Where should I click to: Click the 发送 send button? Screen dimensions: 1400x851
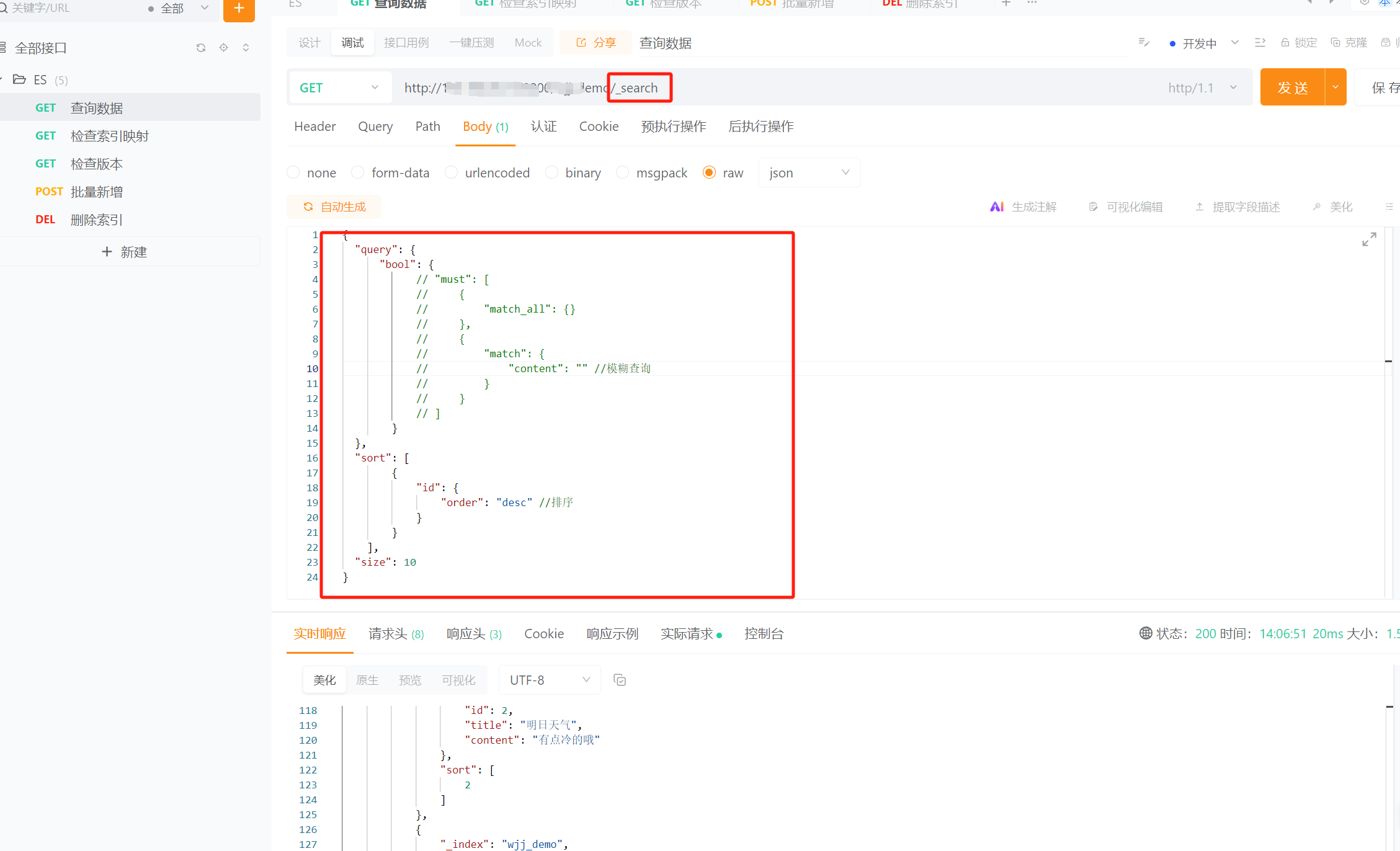coord(1291,87)
